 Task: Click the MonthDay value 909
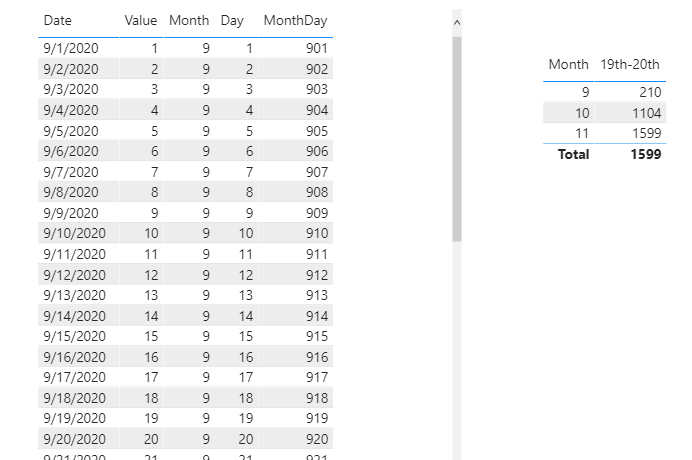[x=317, y=213]
